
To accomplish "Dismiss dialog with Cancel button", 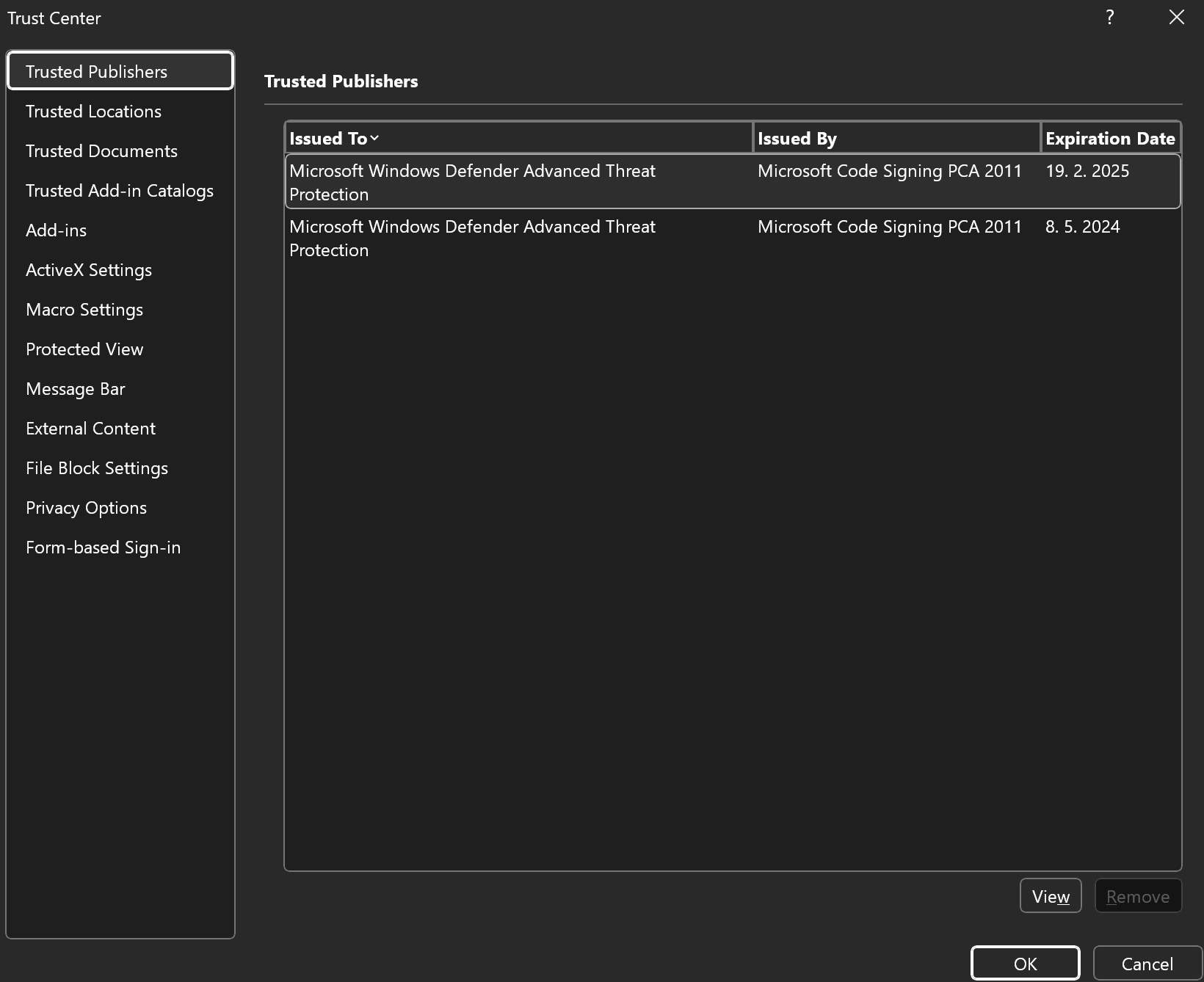I will click(x=1147, y=963).
